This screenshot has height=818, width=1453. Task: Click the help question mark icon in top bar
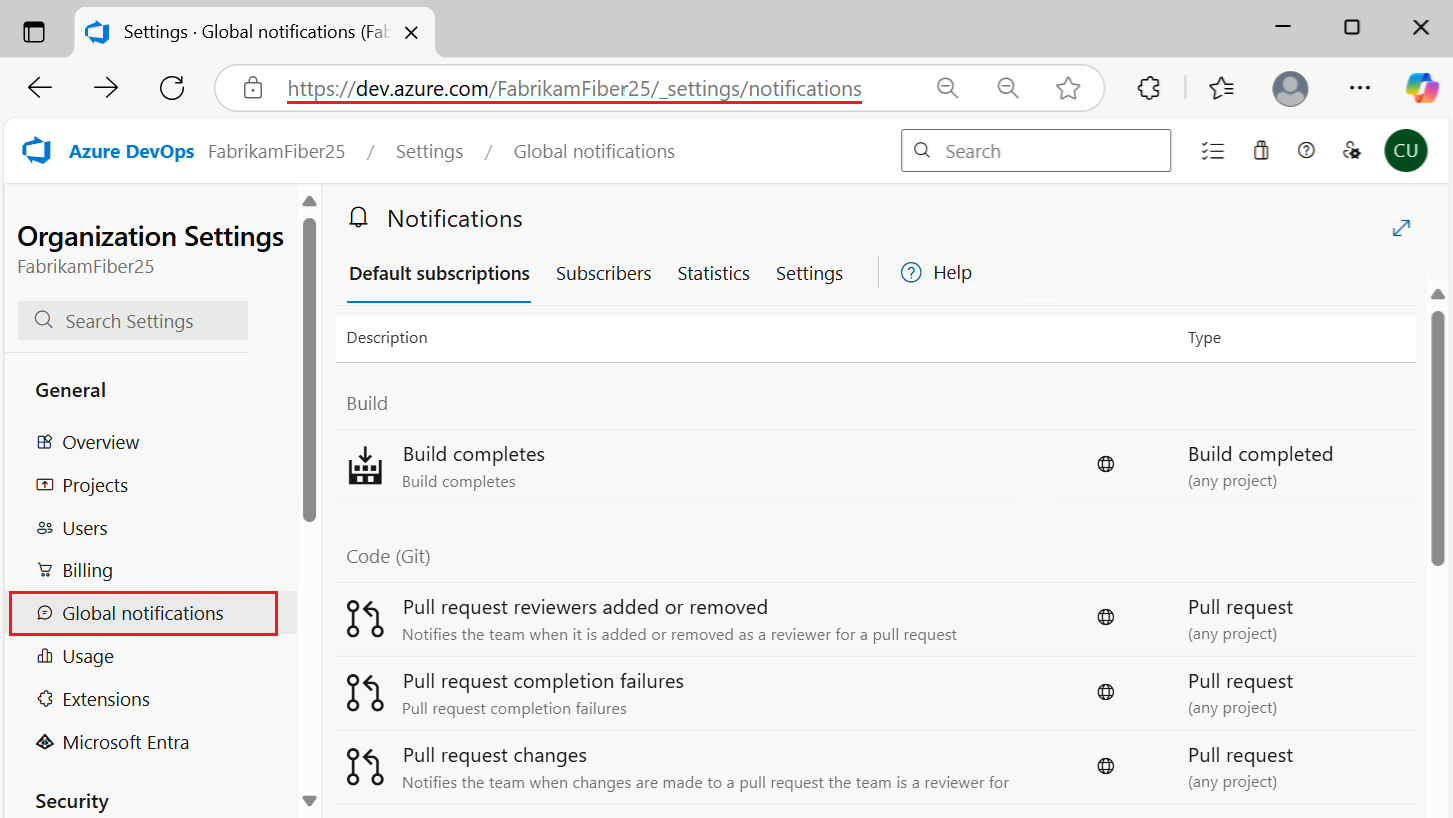click(x=1306, y=150)
